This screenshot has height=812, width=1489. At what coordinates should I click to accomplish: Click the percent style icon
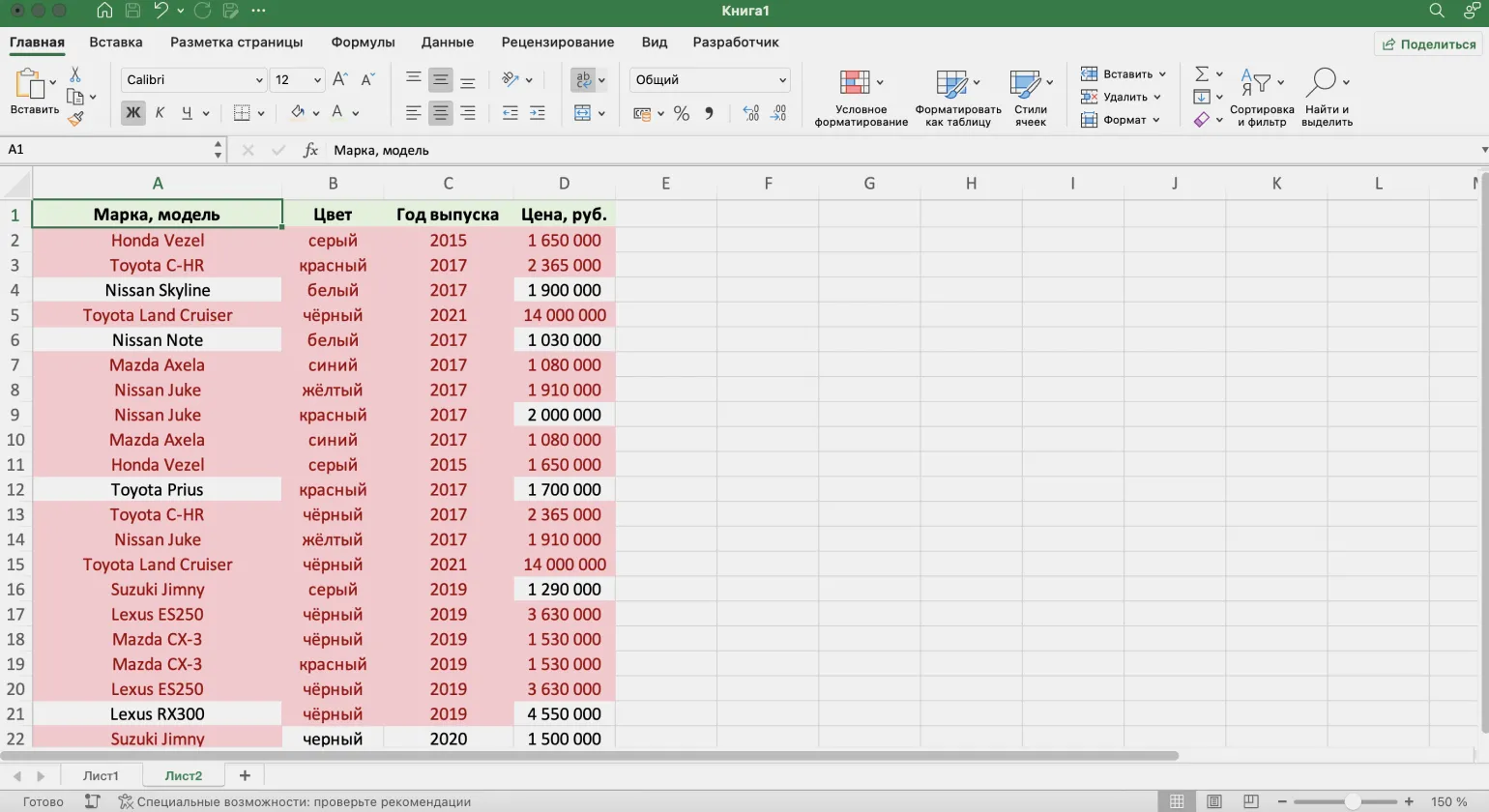coord(682,114)
